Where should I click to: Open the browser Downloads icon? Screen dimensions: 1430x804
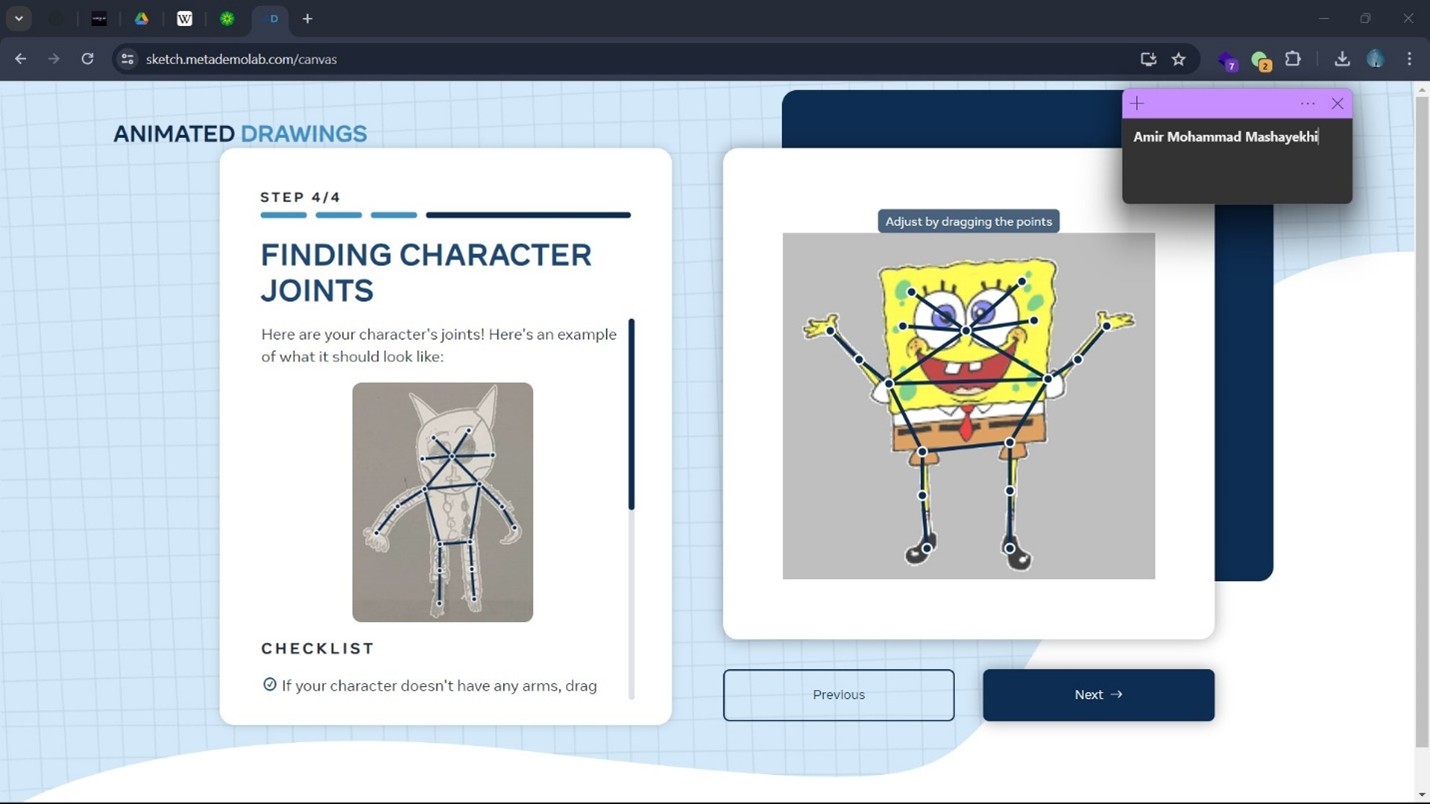[1342, 59]
